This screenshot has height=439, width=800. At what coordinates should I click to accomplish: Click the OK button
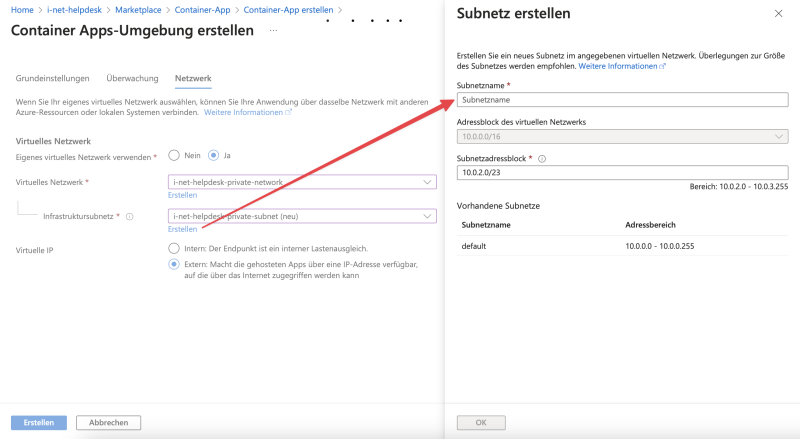[481, 423]
